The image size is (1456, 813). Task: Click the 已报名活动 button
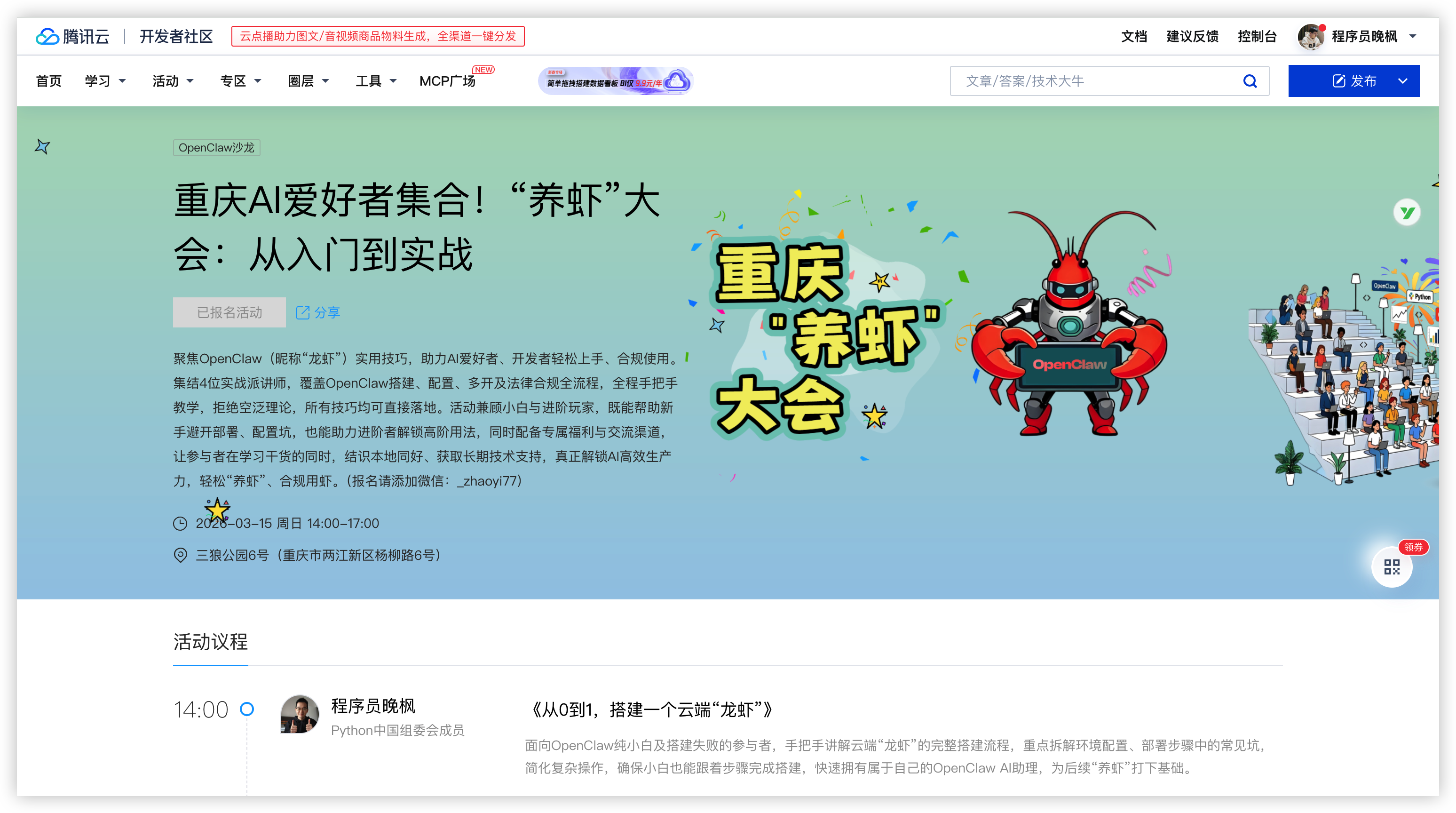point(229,313)
